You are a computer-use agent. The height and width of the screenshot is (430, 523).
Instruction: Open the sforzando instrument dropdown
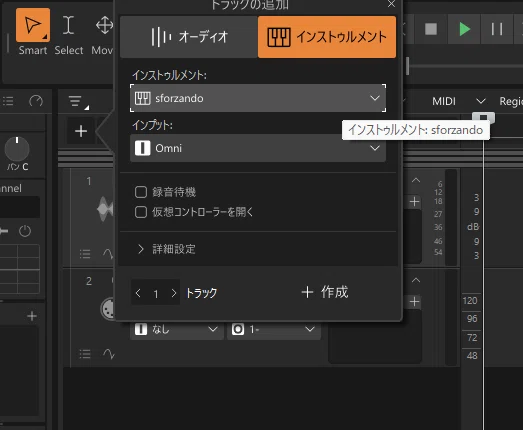coord(258,98)
